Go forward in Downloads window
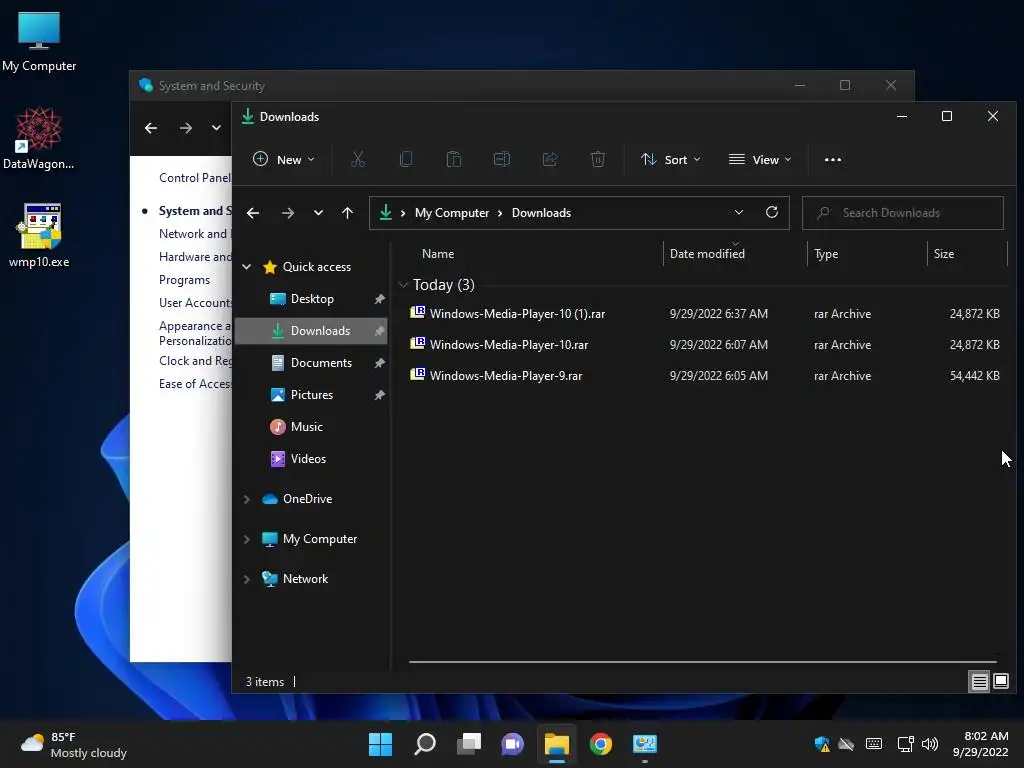This screenshot has height=768, width=1024. pos(287,213)
